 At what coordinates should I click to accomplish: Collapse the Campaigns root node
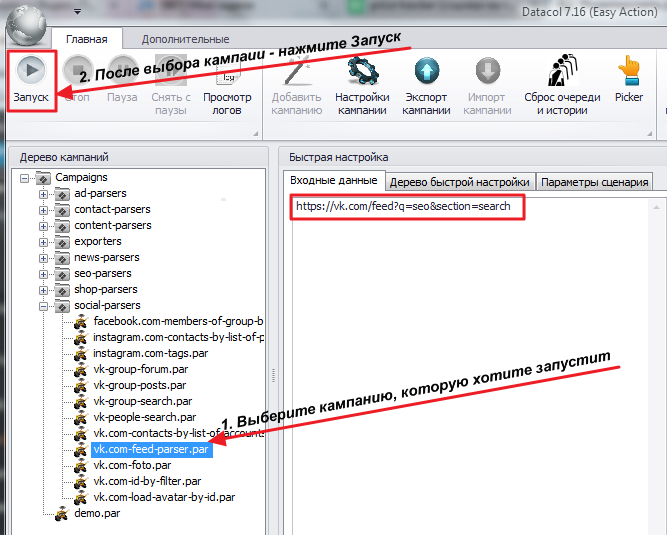(25, 178)
